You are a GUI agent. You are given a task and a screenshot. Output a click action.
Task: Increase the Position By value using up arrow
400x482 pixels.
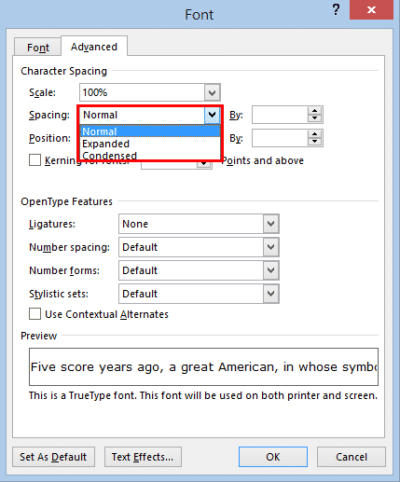315,134
